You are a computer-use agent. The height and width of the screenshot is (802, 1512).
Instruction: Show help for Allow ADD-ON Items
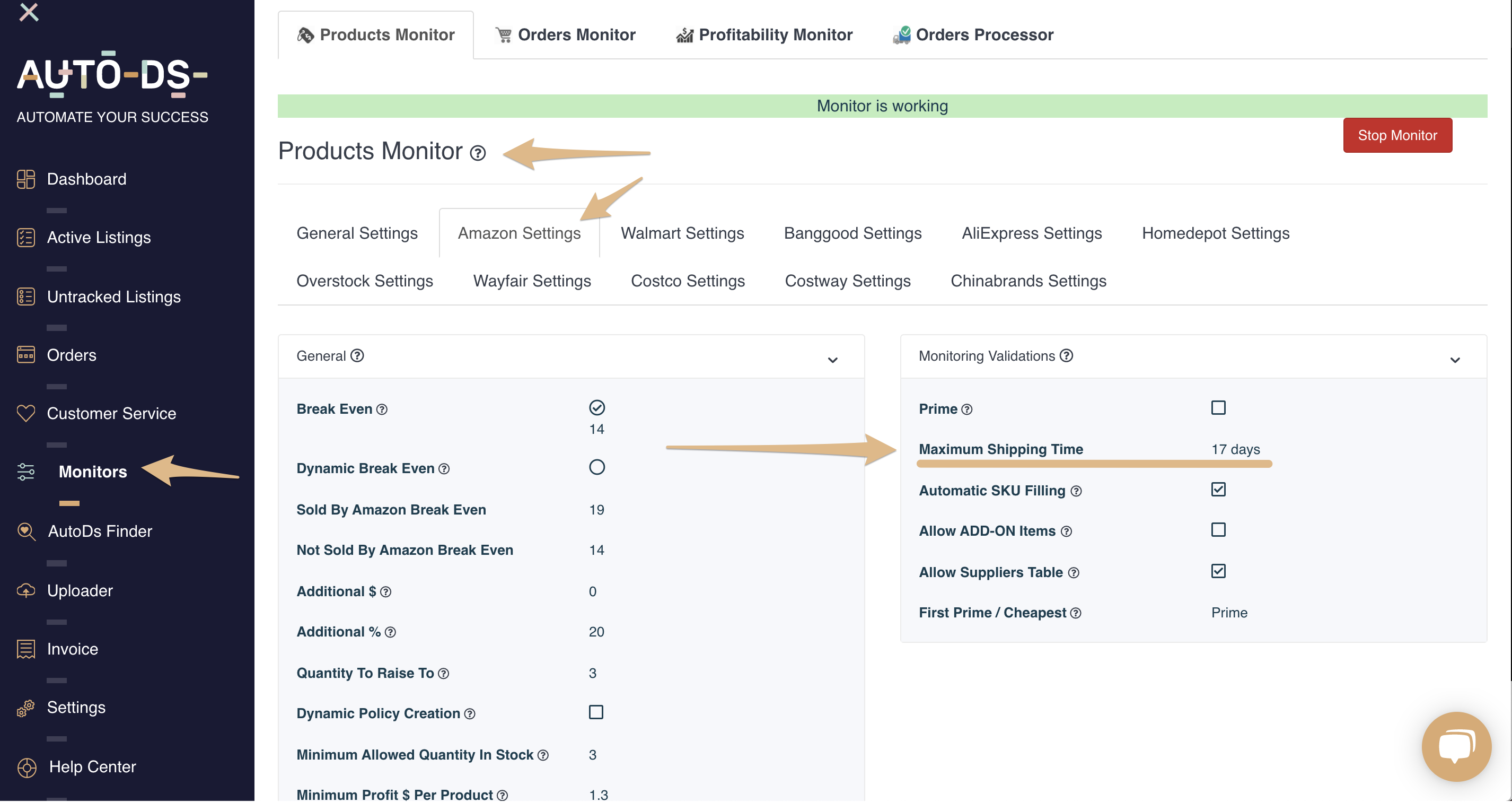1067,532
